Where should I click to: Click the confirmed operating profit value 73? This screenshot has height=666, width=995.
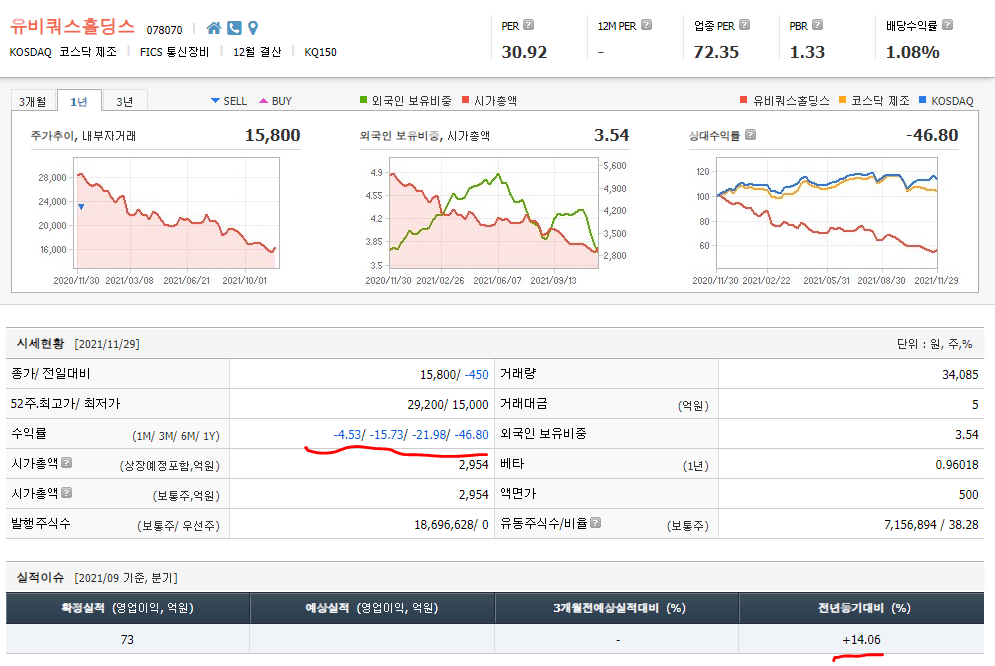tap(127, 639)
